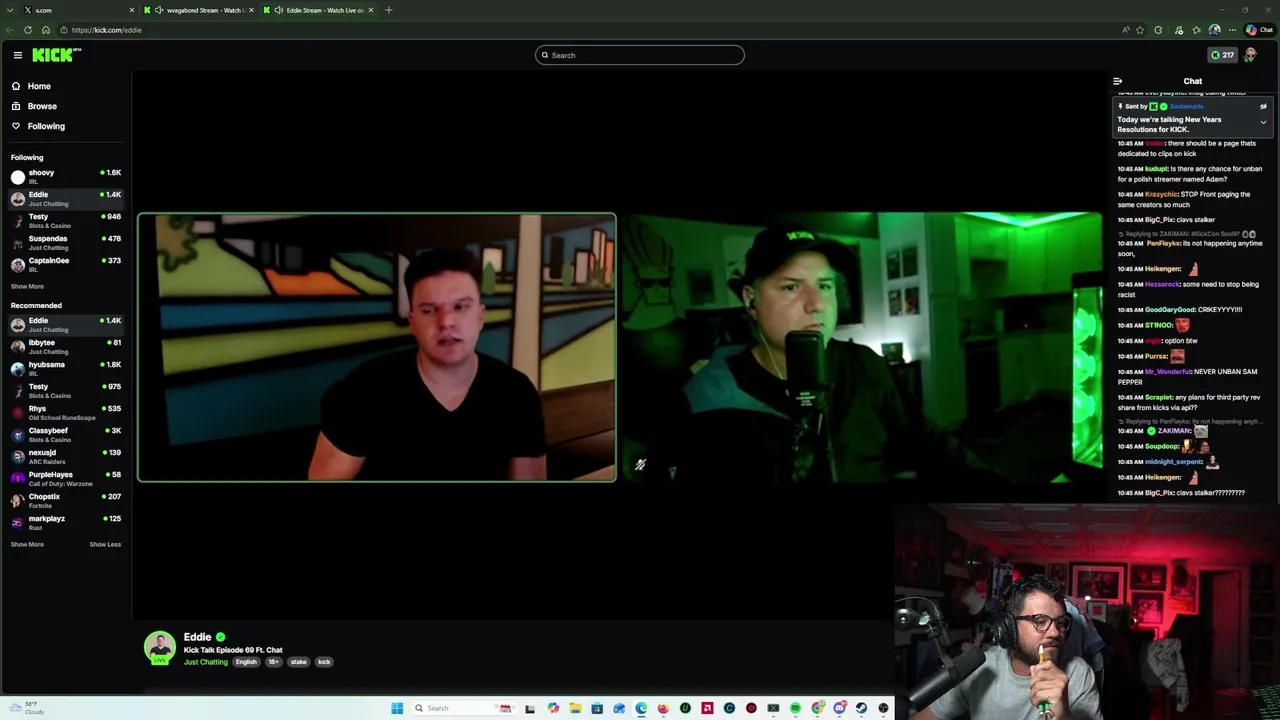
Task: Add this page to favorites
Action: (x=1140, y=30)
